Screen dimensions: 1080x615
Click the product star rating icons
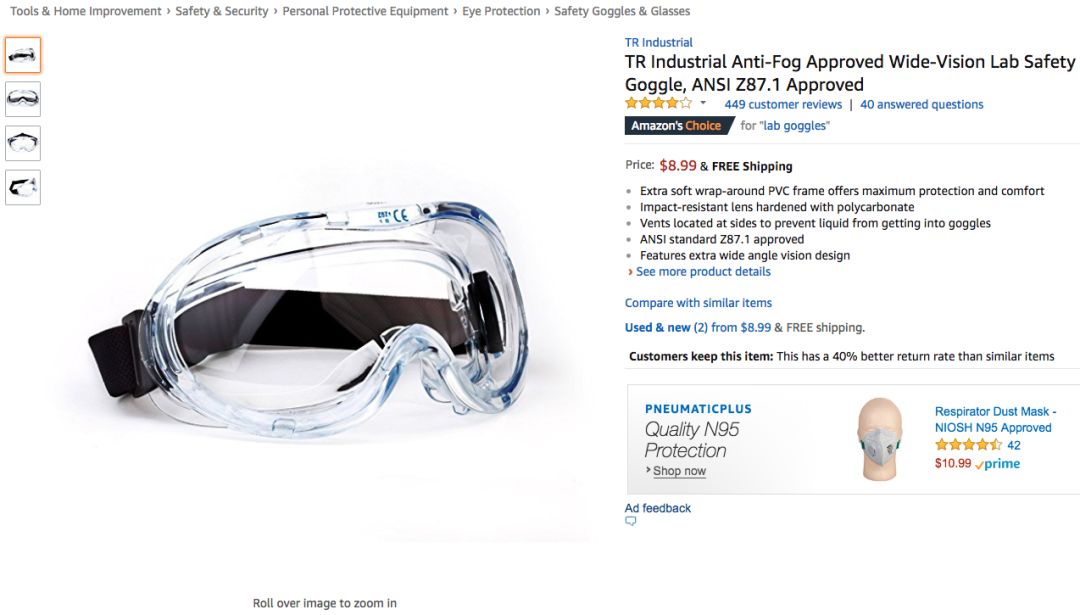(658, 103)
